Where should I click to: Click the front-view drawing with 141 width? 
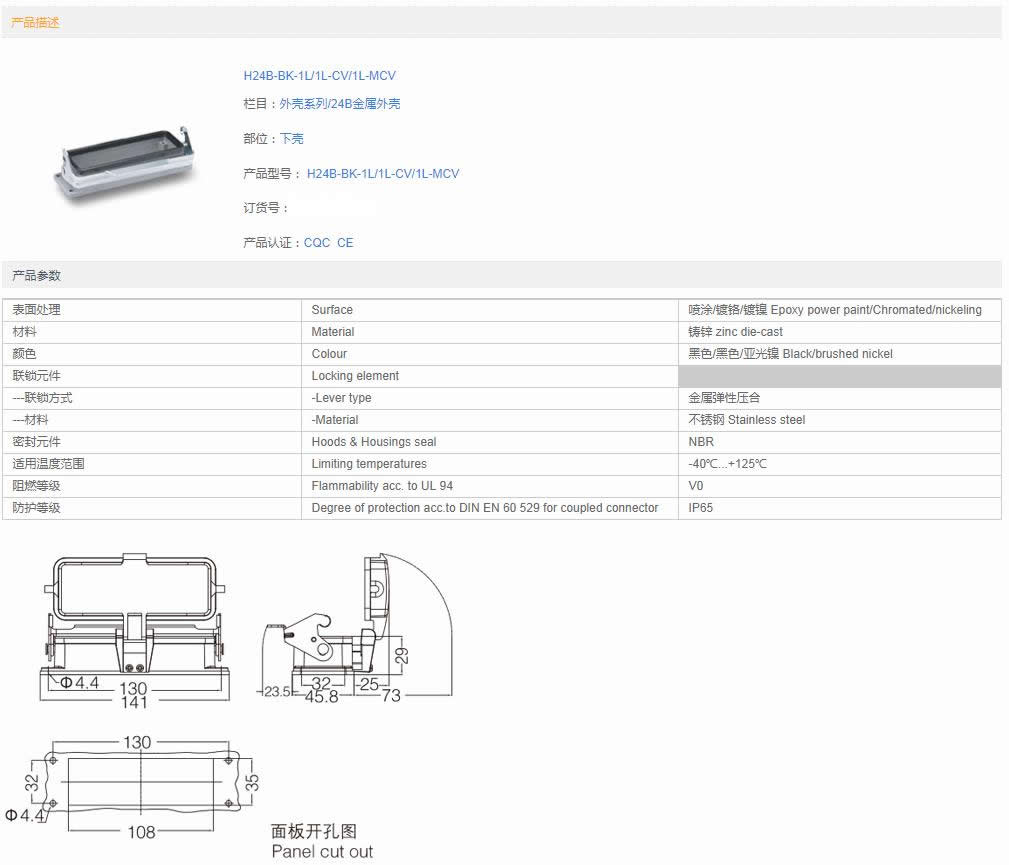(134, 630)
